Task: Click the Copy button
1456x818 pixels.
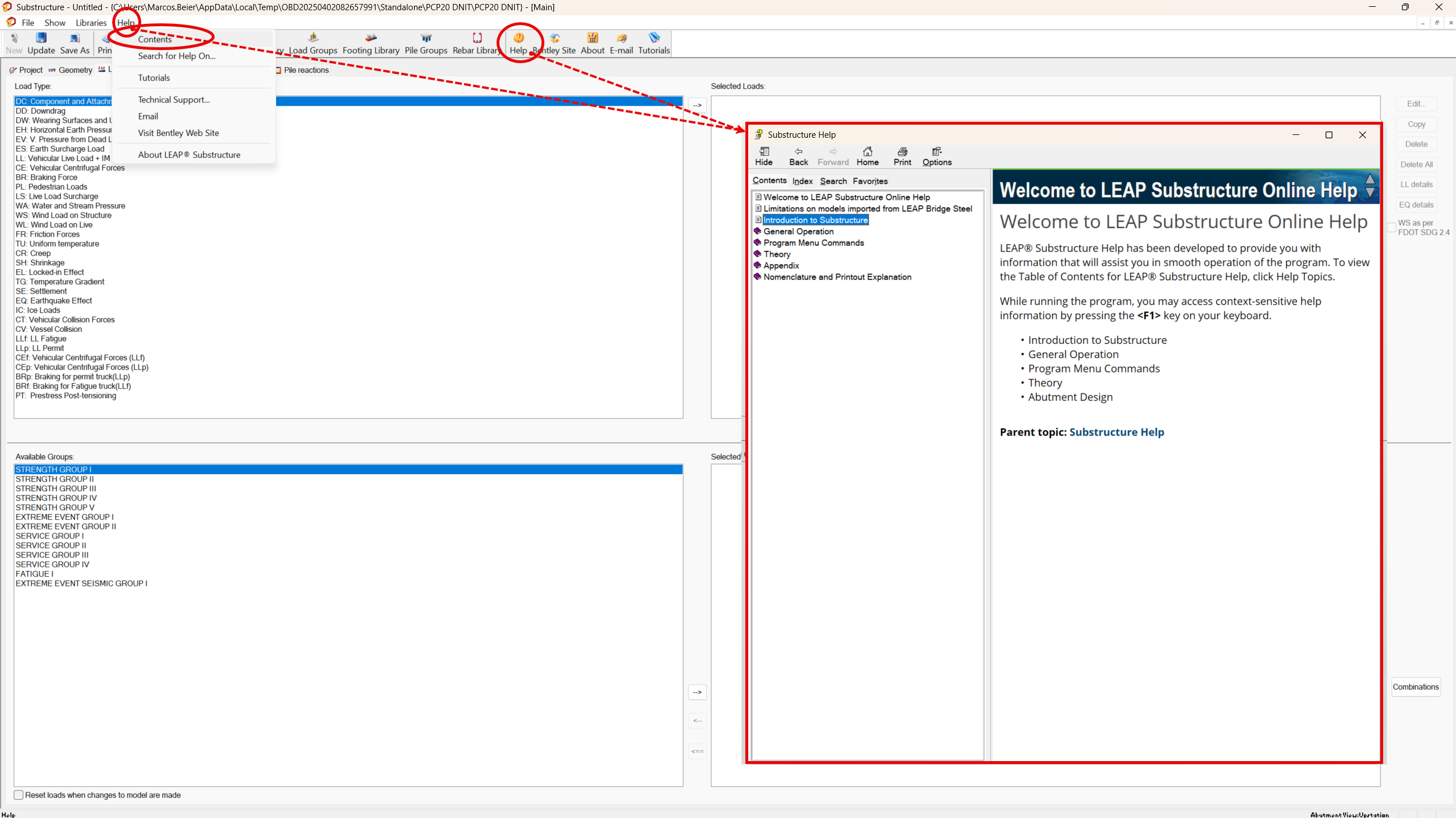Action: (1416, 124)
